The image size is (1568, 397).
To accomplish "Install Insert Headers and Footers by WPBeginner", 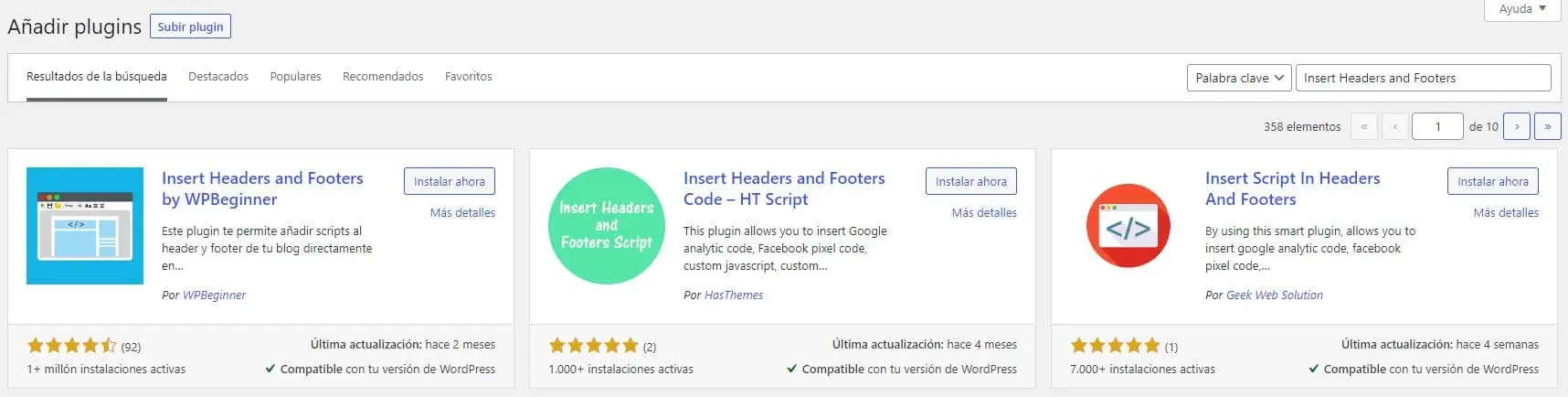I will [x=450, y=181].
